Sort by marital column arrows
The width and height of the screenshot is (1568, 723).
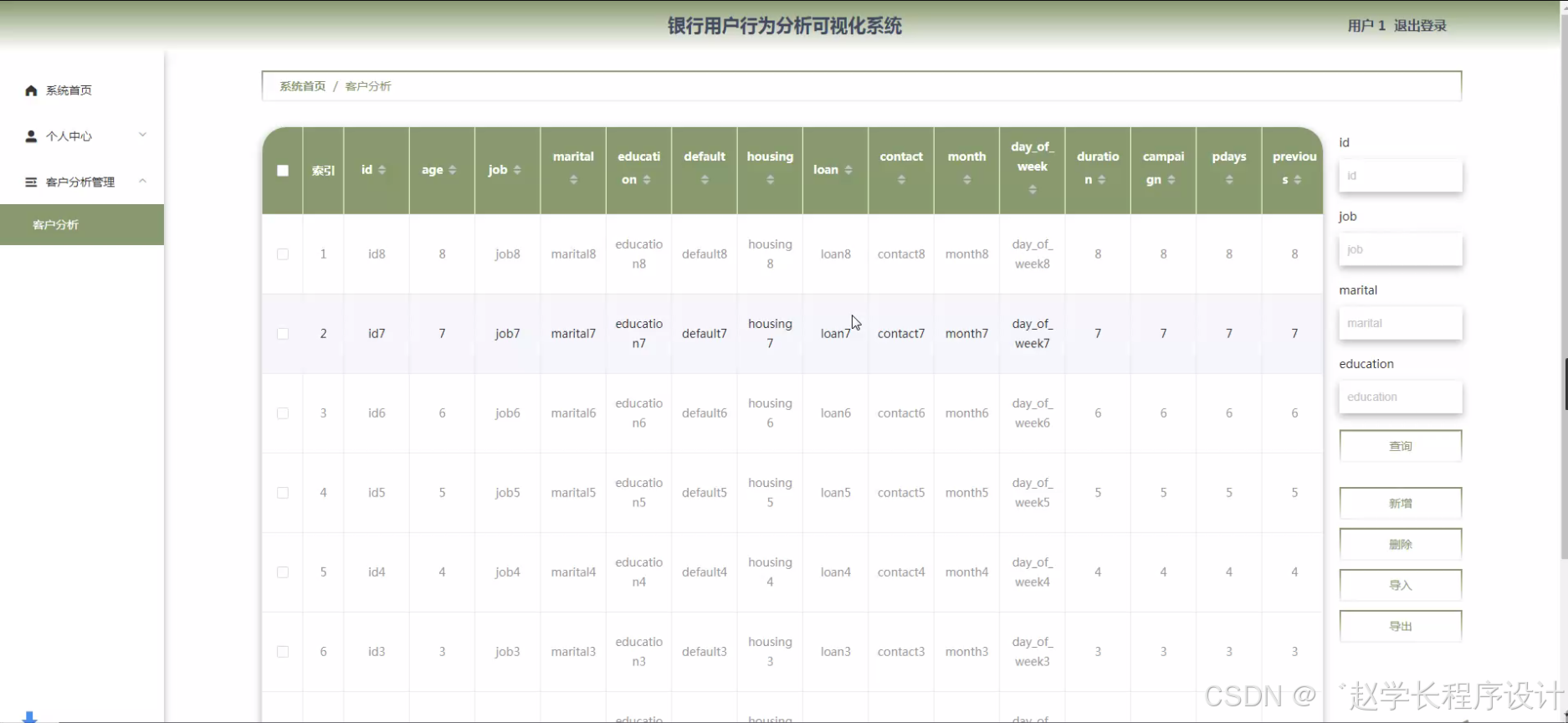coord(573,180)
